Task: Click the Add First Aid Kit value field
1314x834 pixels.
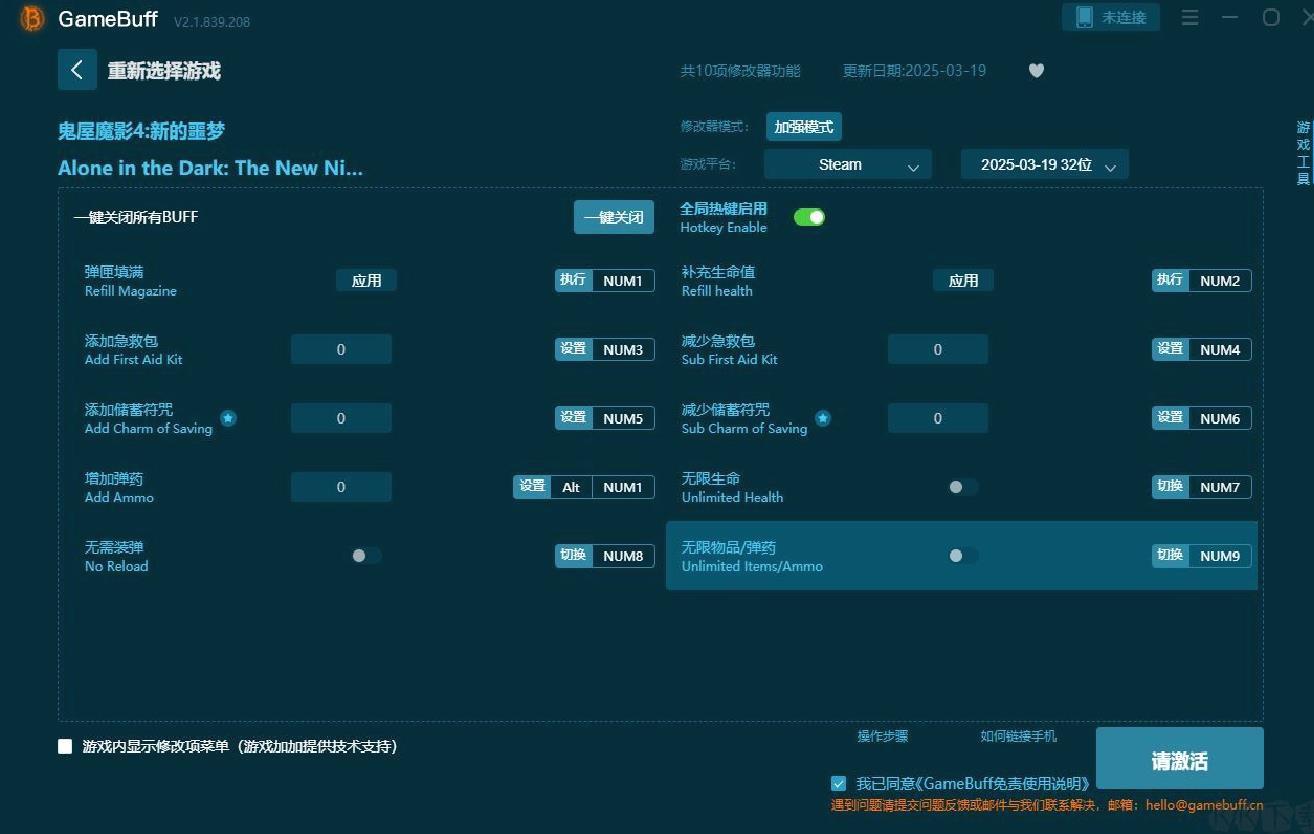Action: [x=341, y=350]
